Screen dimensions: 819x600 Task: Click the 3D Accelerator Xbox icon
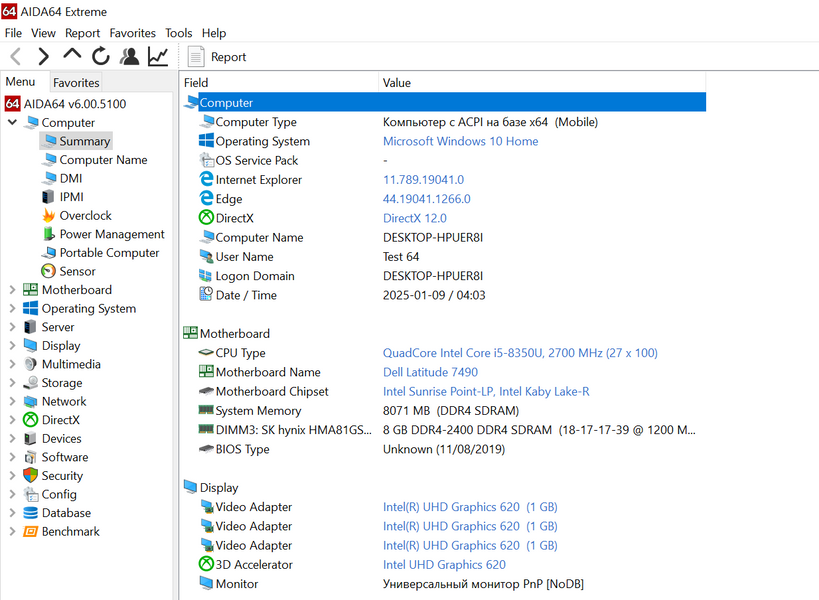coord(206,564)
